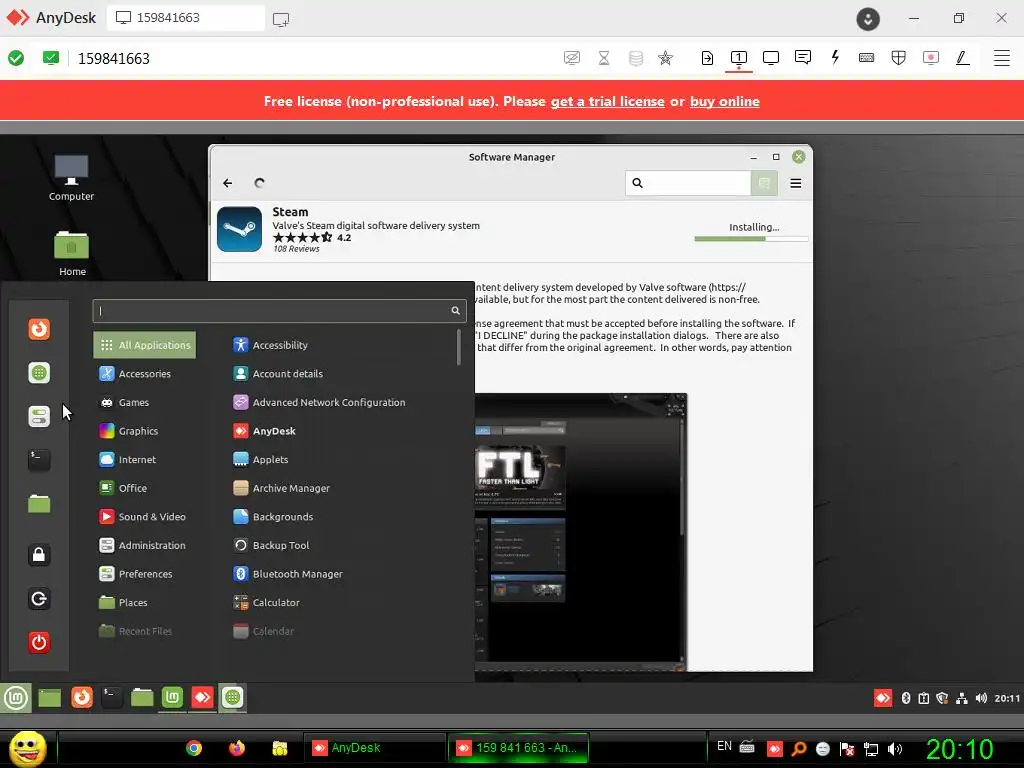Click the Steam installing progress bar
Screen dimensions: 1024x768
751,239
